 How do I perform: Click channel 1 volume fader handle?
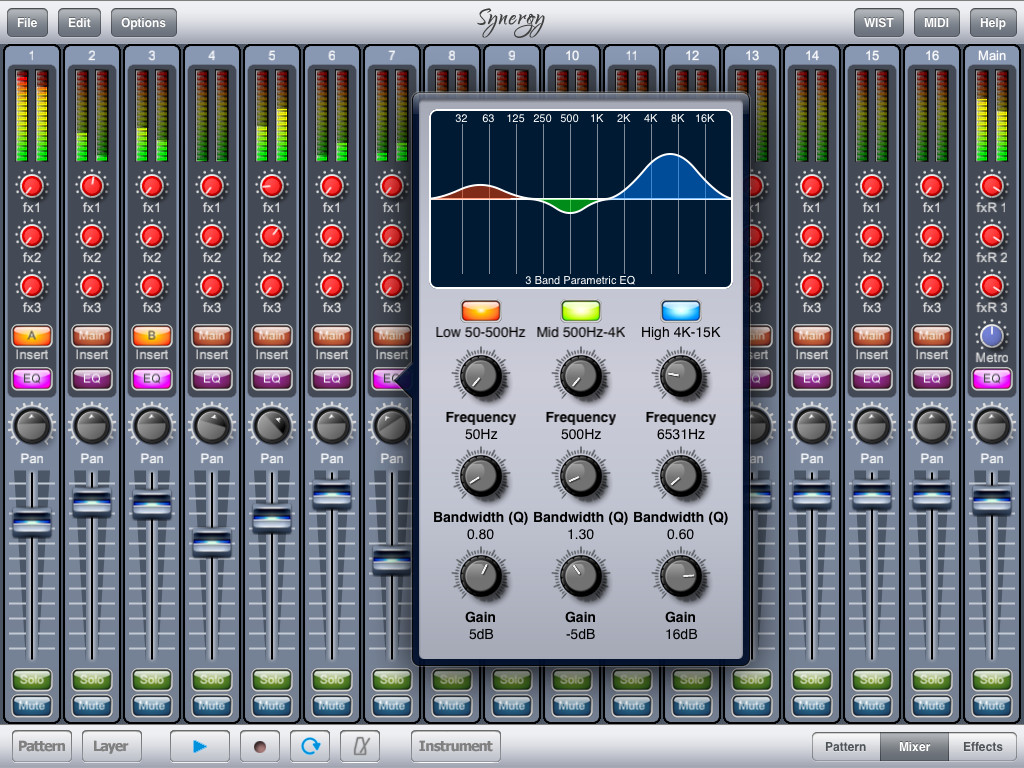coord(31,522)
